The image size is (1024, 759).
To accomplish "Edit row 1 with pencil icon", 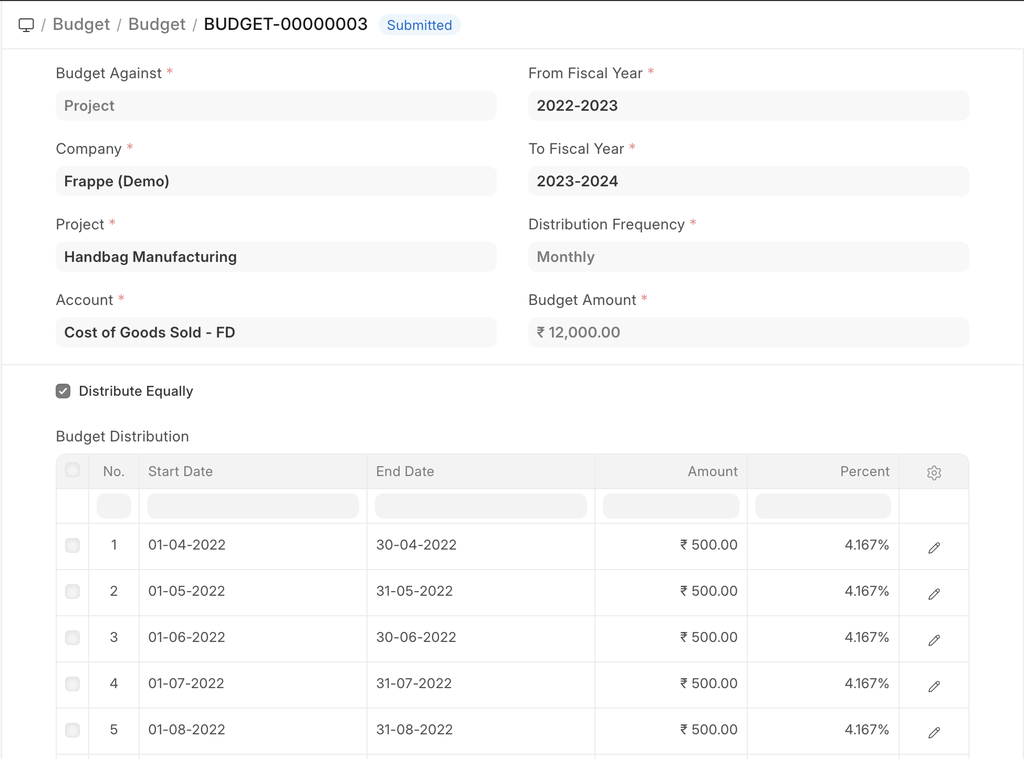I will pyautogui.click(x=934, y=547).
